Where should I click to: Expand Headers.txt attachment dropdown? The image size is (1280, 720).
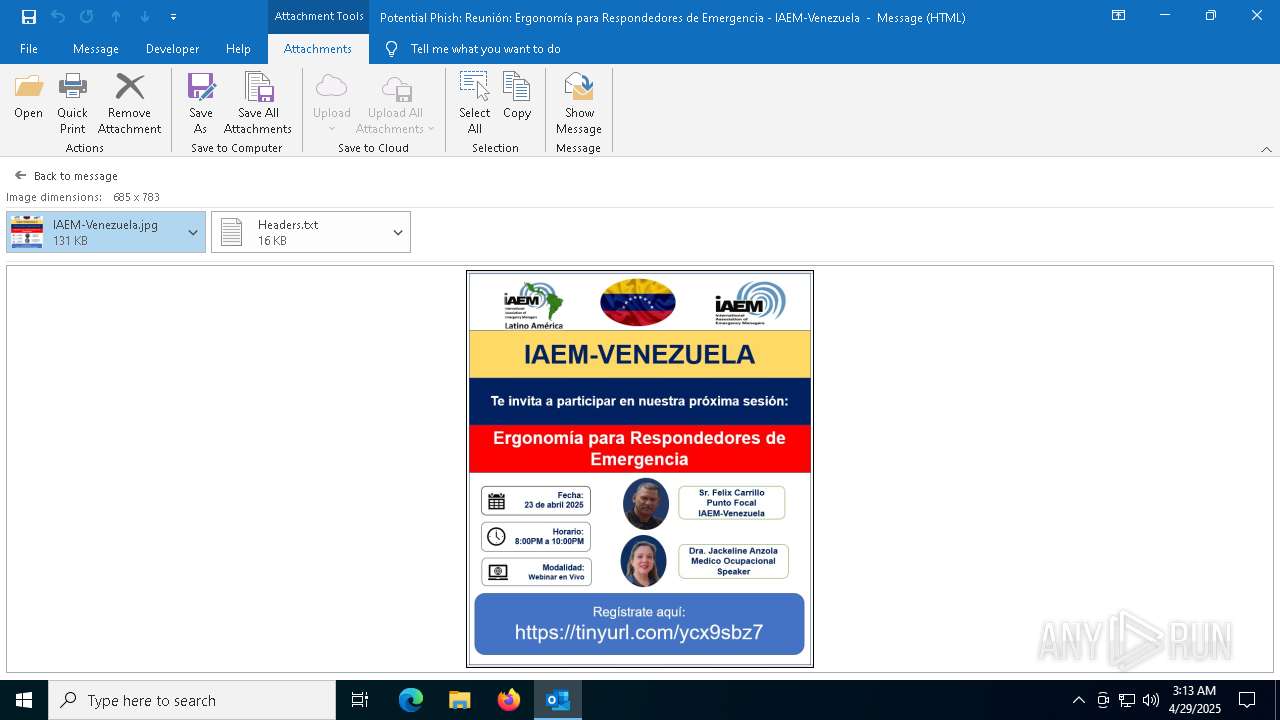(x=398, y=232)
